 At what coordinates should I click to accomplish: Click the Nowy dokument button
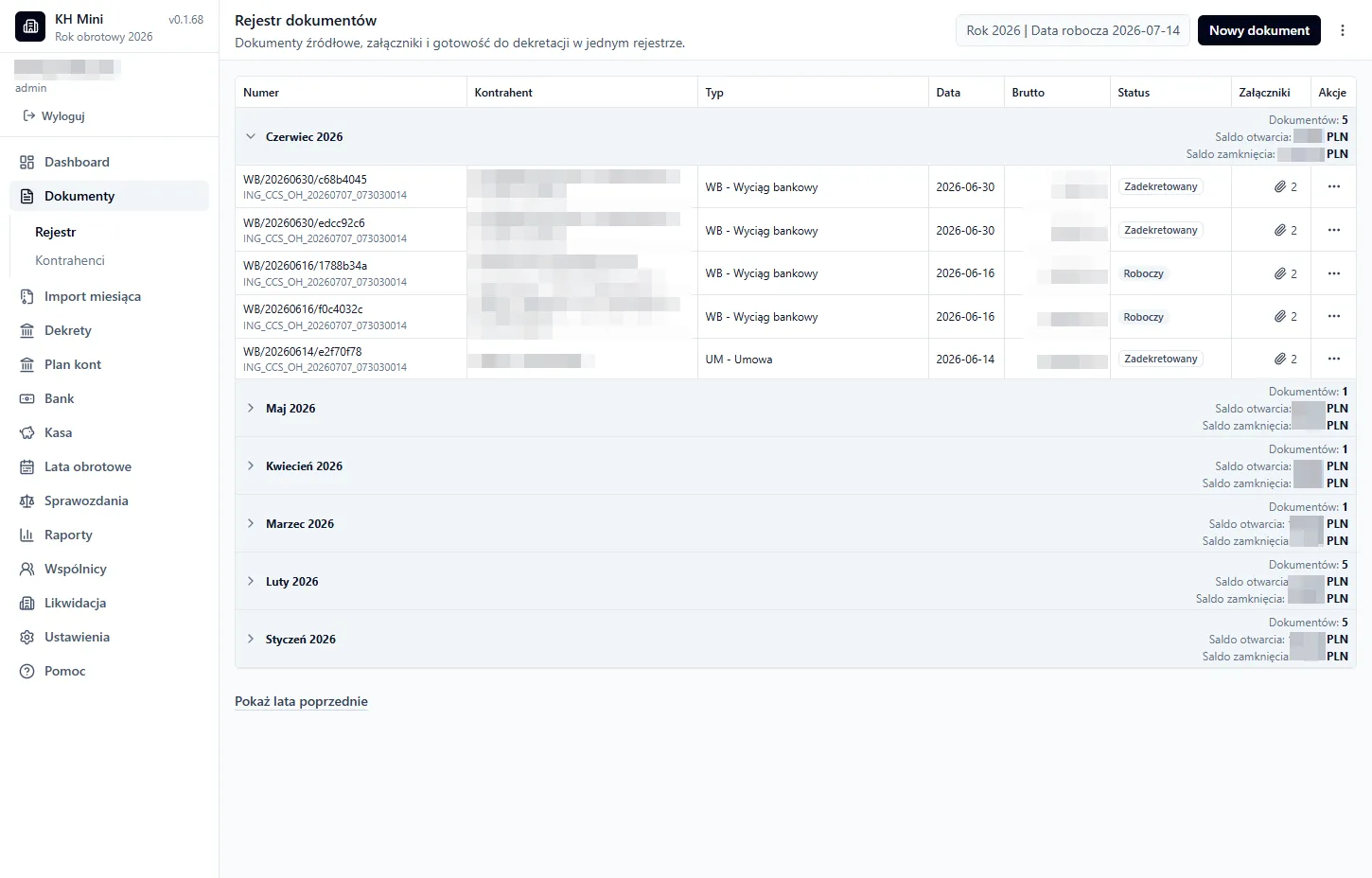point(1258,30)
